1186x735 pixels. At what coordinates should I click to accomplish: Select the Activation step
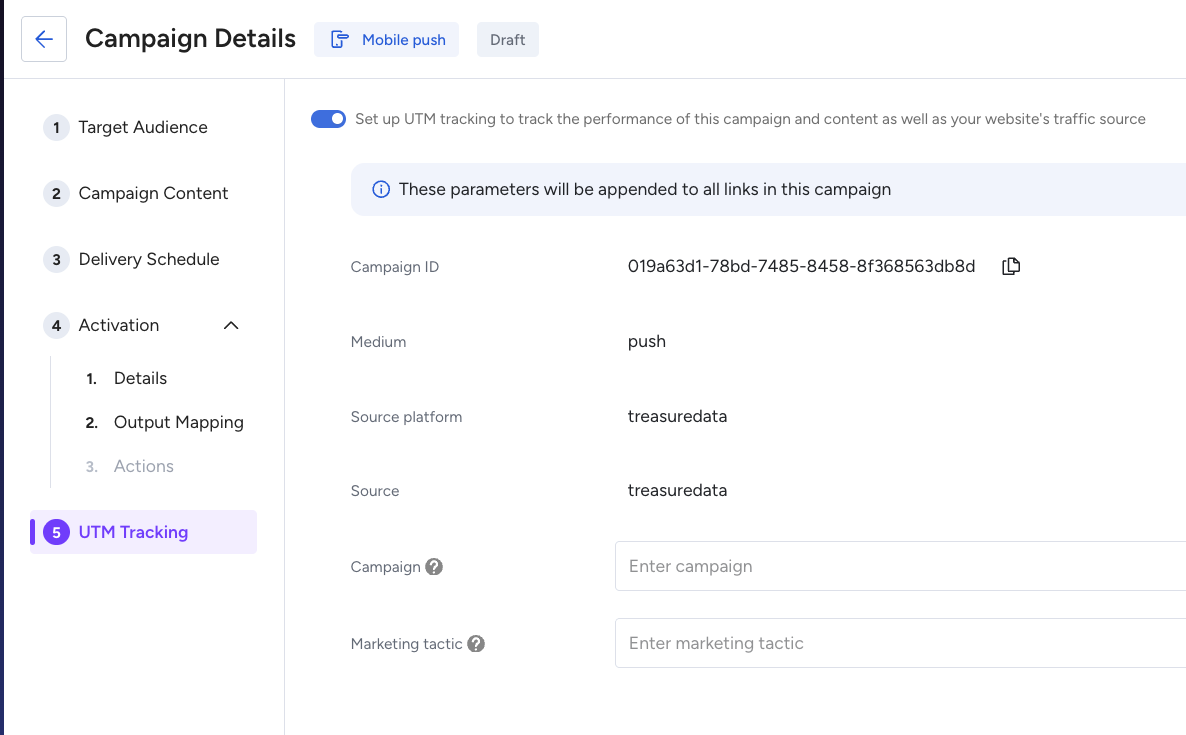point(118,325)
